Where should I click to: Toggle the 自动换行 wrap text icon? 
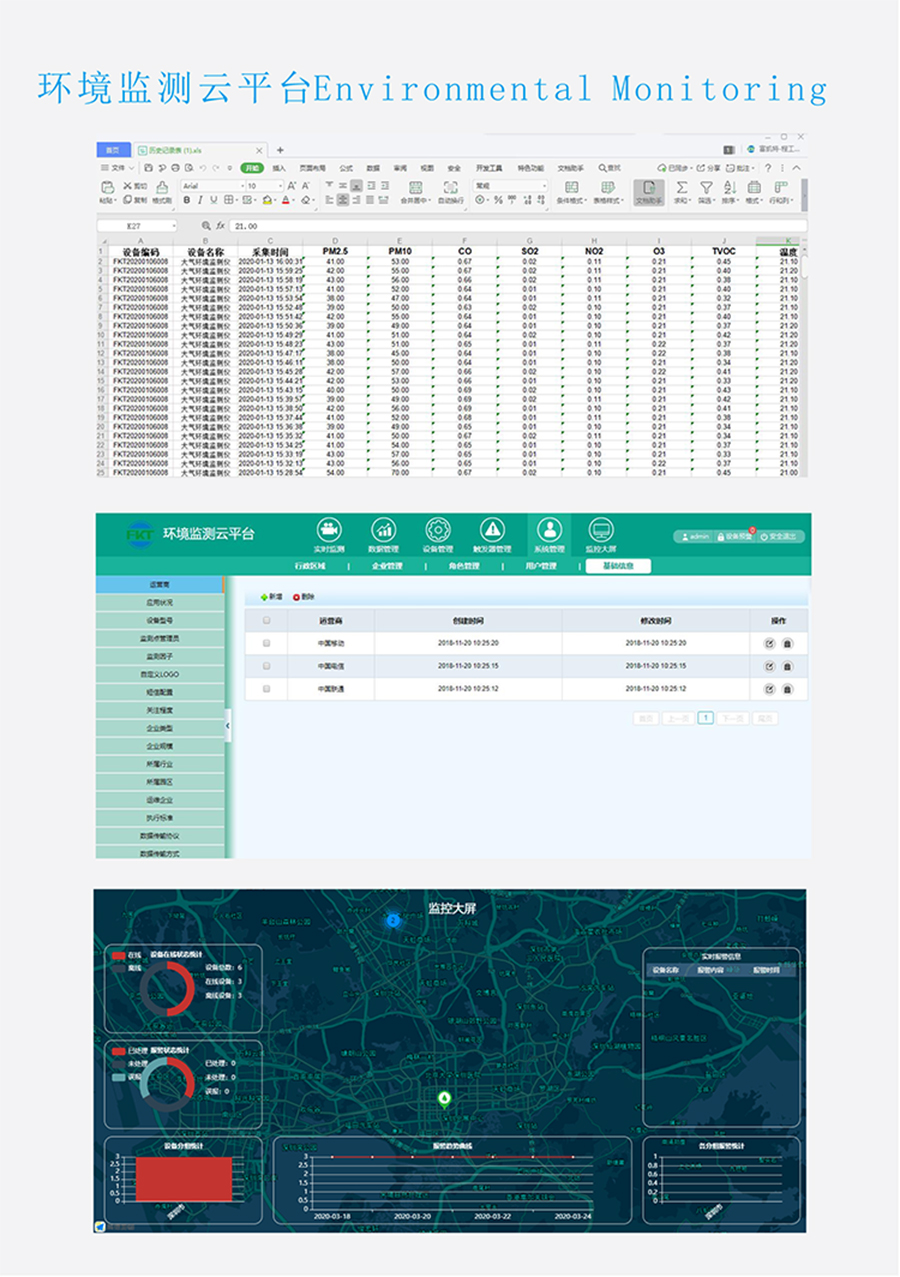pyautogui.click(x=451, y=187)
